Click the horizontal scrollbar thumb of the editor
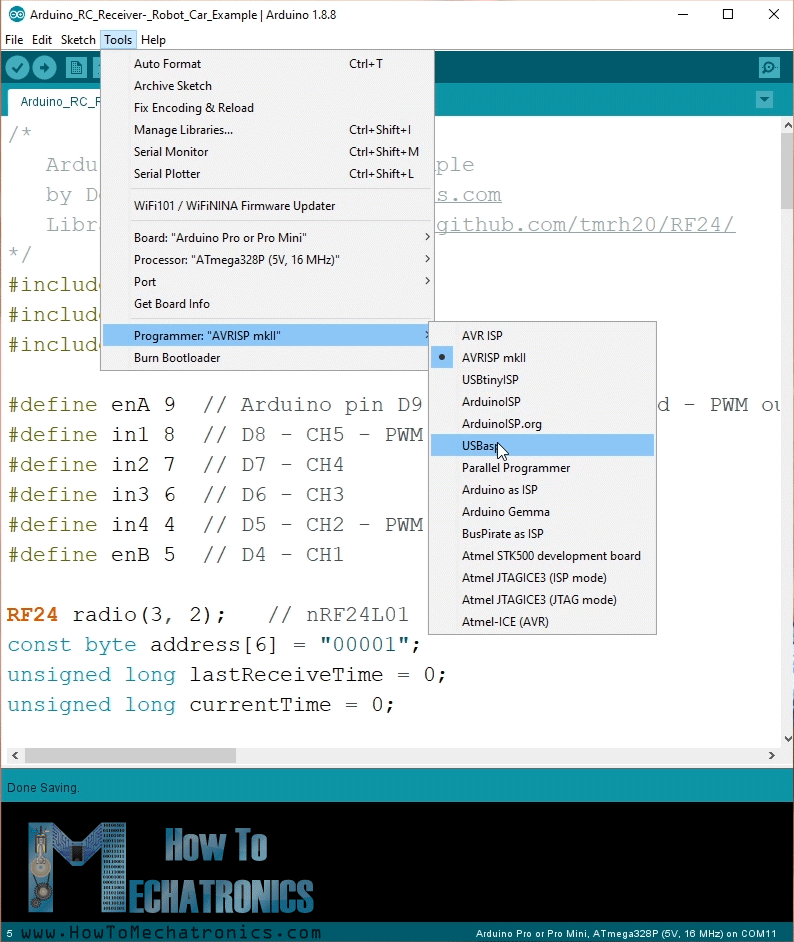Screen dimensions: 794x942 coord(130,756)
